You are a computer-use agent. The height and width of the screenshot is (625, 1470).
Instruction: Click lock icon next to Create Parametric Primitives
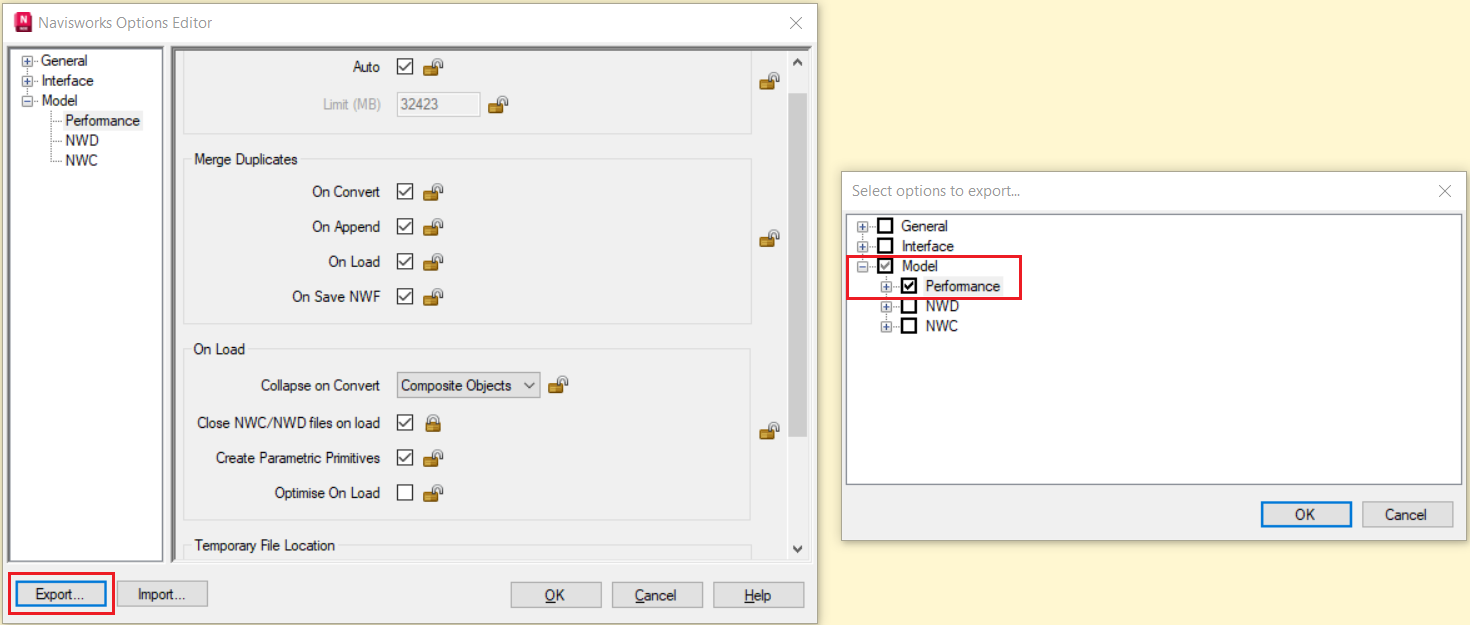tap(433, 458)
